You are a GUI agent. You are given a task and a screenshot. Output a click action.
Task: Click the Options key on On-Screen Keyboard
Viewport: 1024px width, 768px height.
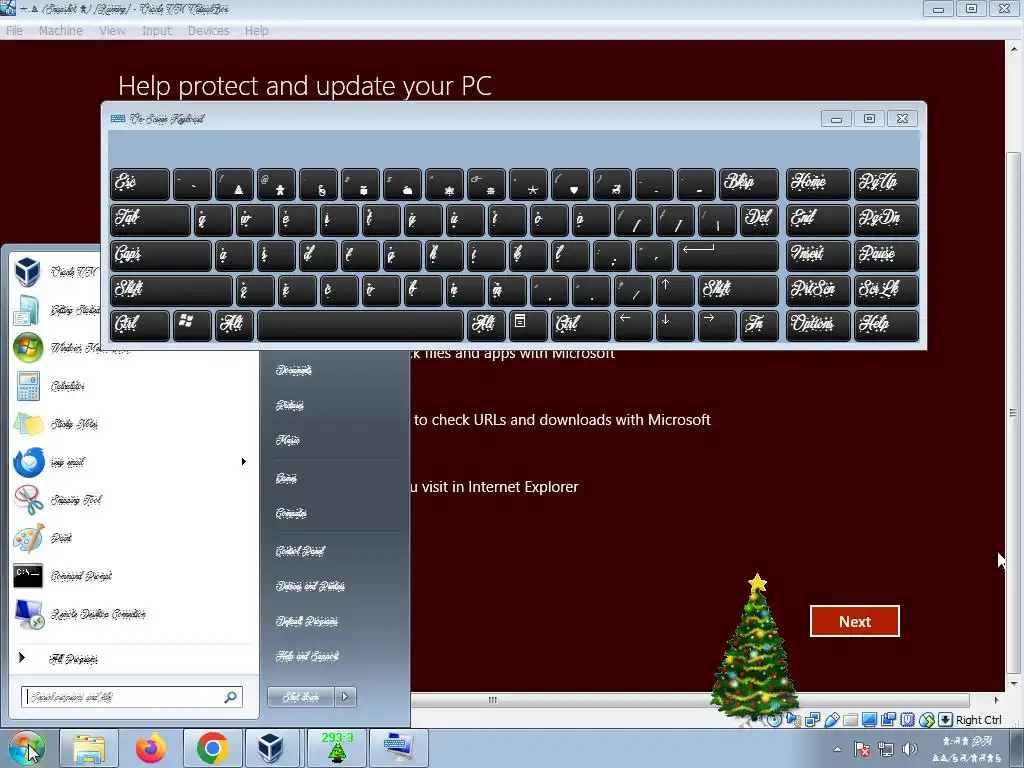818,325
